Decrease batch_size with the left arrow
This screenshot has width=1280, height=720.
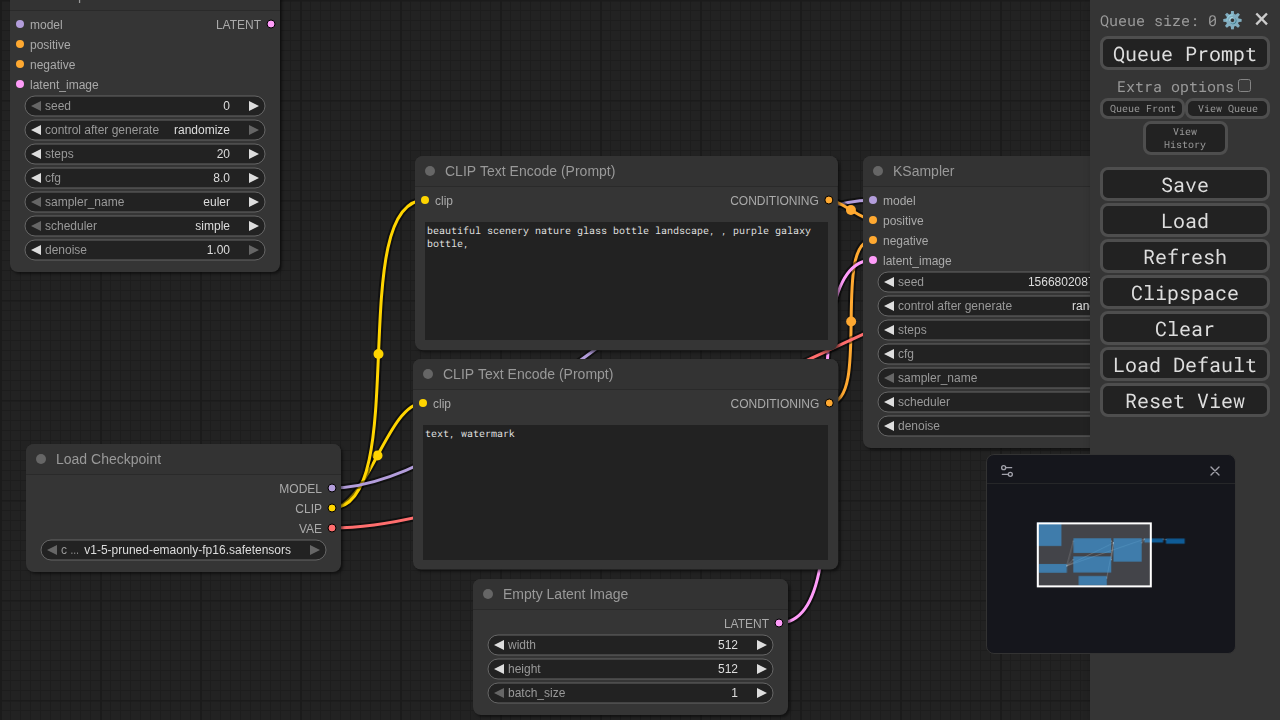tap(499, 693)
